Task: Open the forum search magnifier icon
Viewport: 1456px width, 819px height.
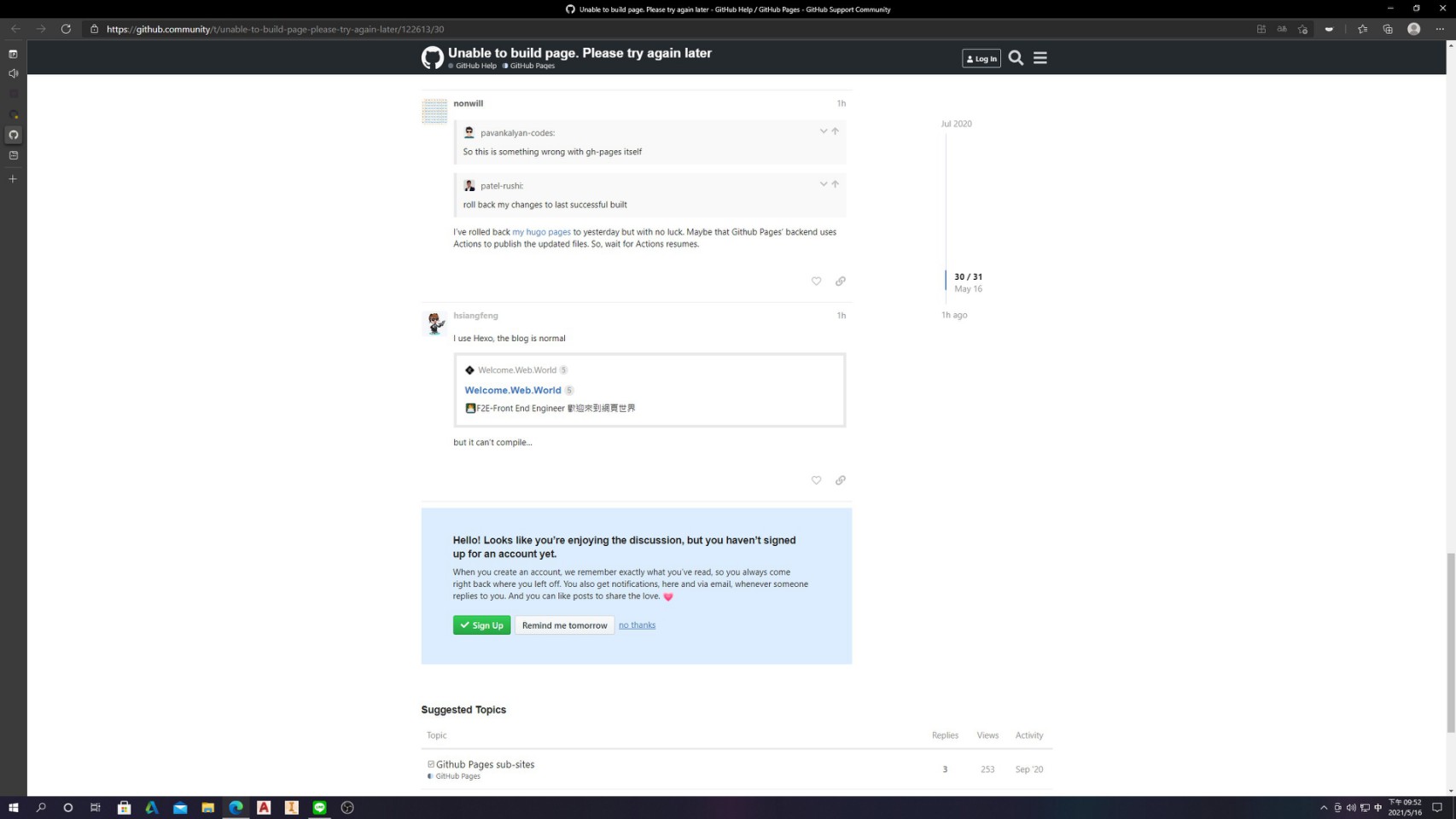Action: click(x=1016, y=58)
